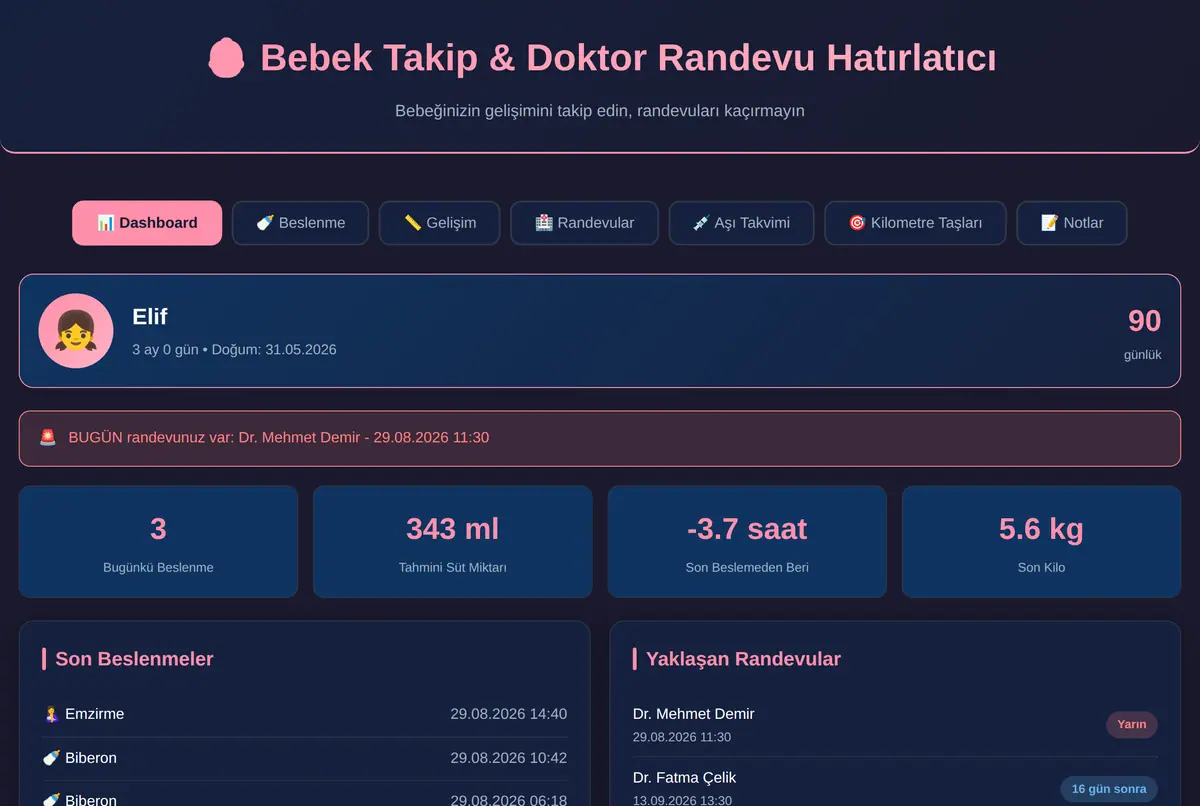Click the main title 'Bebek Takip & Doktor Randevu Hatırlatıcı'
The height and width of the screenshot is (806, 1200).
coord(628,58)
